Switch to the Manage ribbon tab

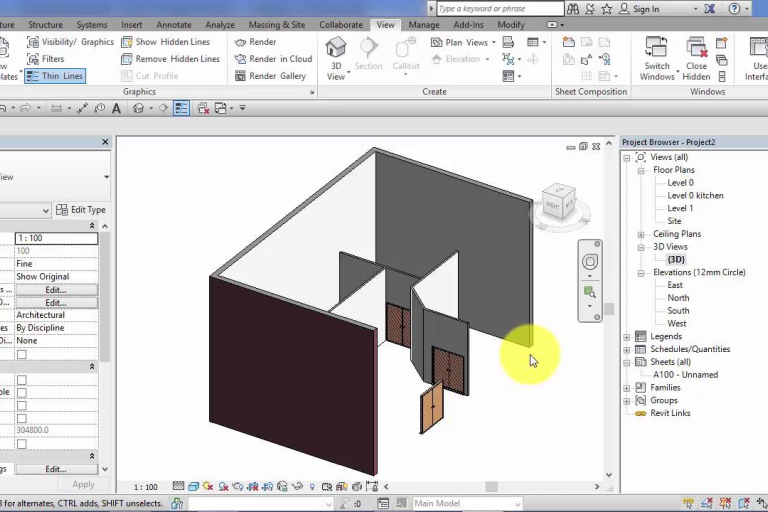pos(424,25)
